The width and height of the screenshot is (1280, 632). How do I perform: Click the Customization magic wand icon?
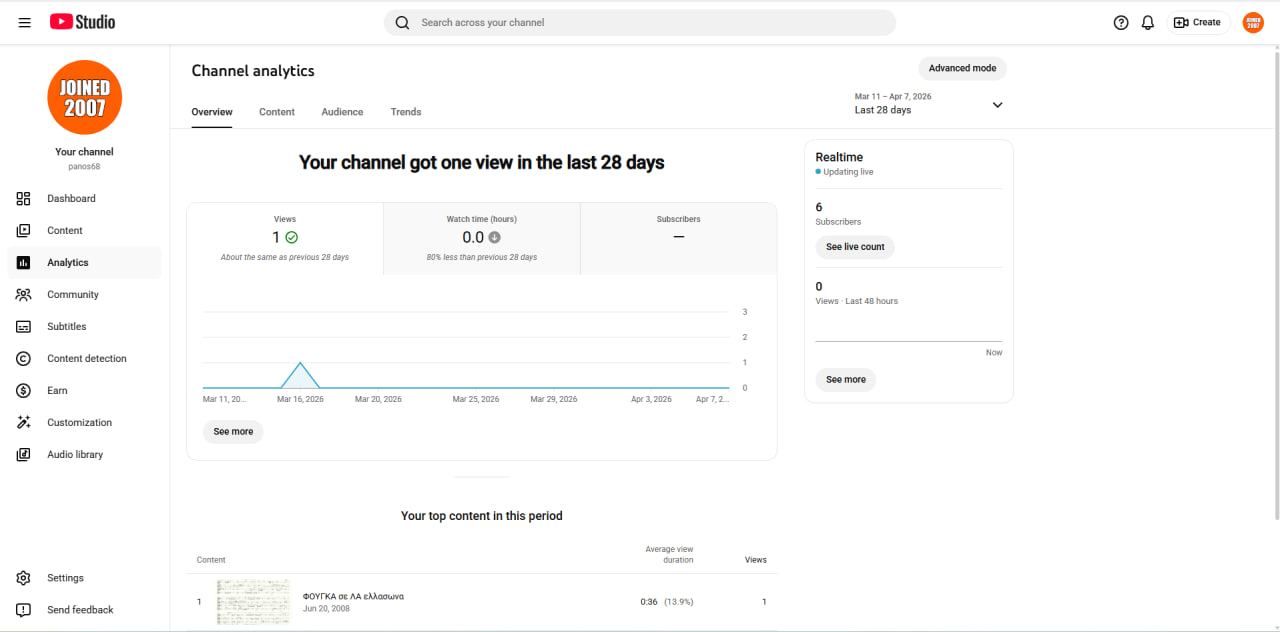tap(24, 422)
